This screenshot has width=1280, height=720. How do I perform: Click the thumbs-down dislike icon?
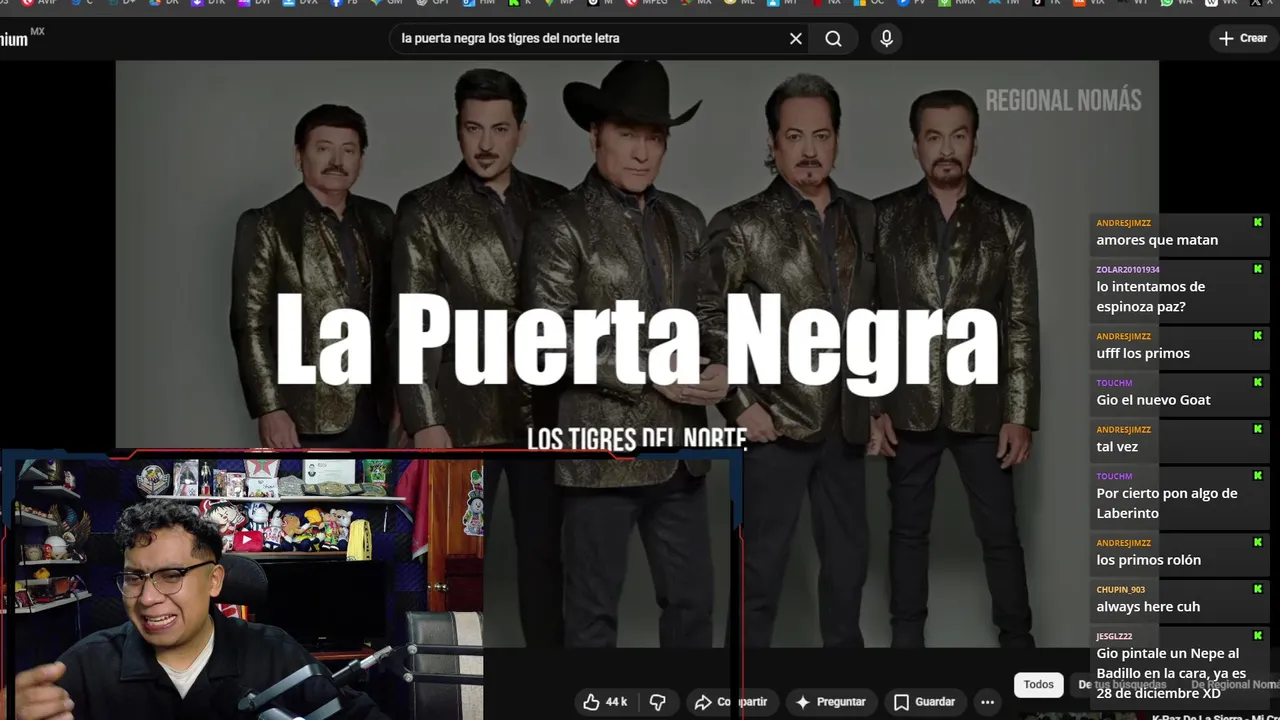click(x=657, y=702)
